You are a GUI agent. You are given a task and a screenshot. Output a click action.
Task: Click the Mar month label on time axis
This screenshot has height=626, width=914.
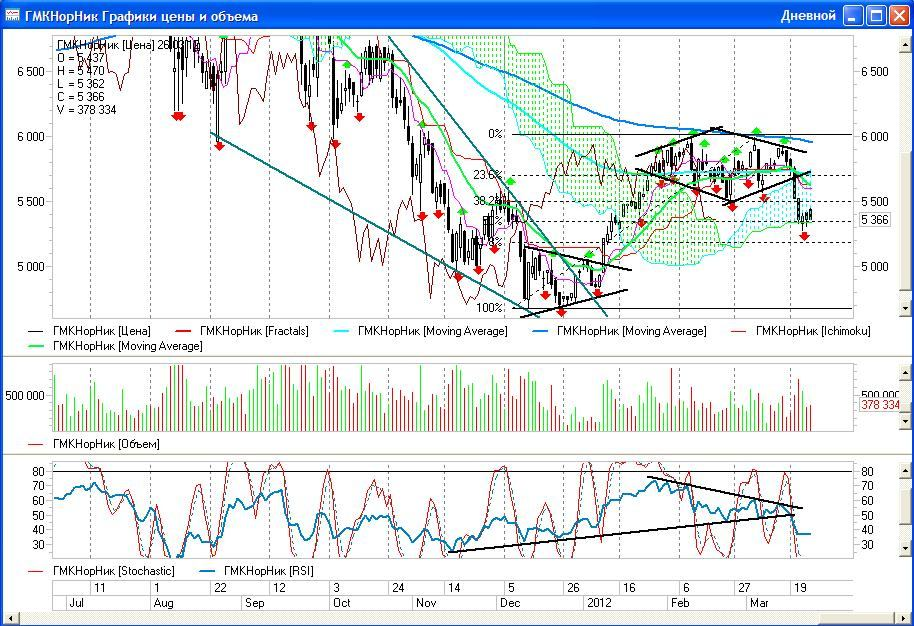click(x=759, y=603)
